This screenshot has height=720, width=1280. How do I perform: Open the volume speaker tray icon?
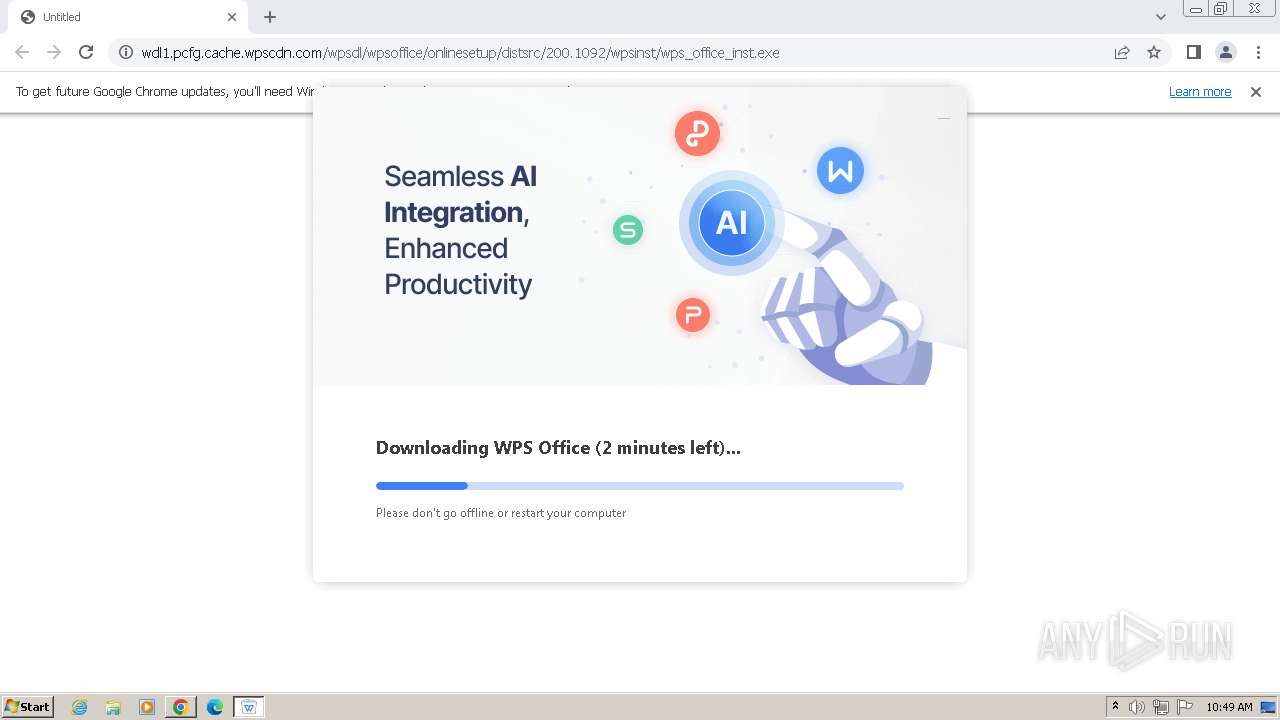(1137, 707)
